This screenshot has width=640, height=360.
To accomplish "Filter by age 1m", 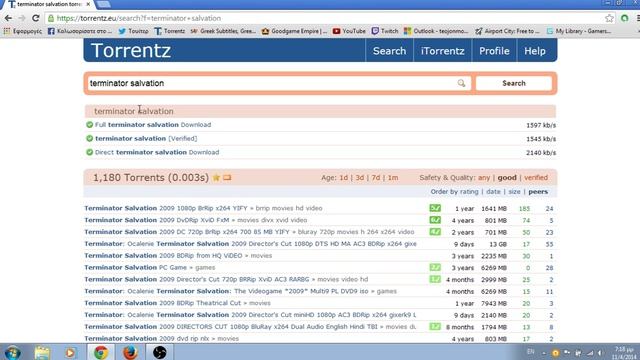I will pos(393,178).
